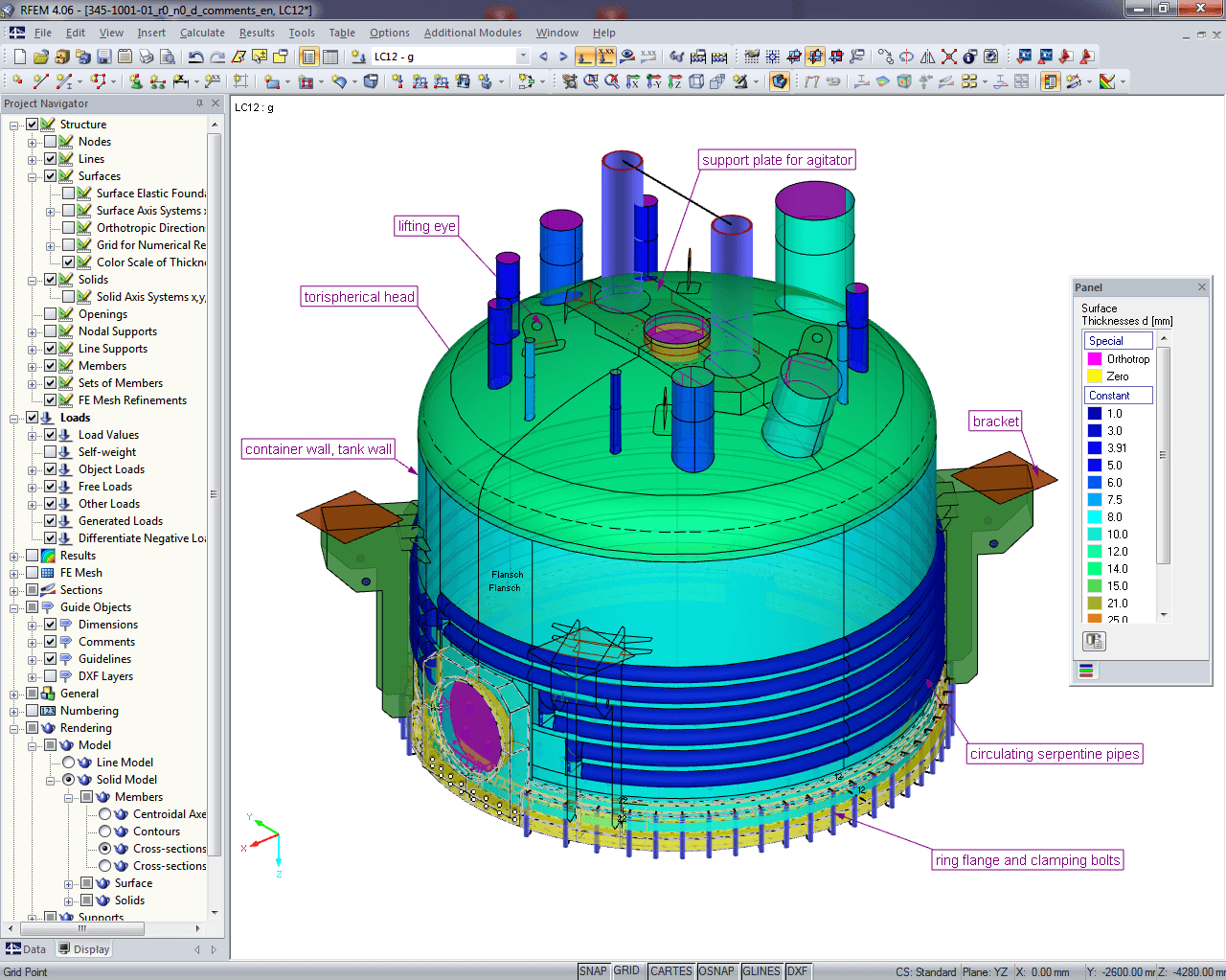Screen dimensions: 1226x980
Task: Switch to isometric view icon
Action: tap(694, 81)
